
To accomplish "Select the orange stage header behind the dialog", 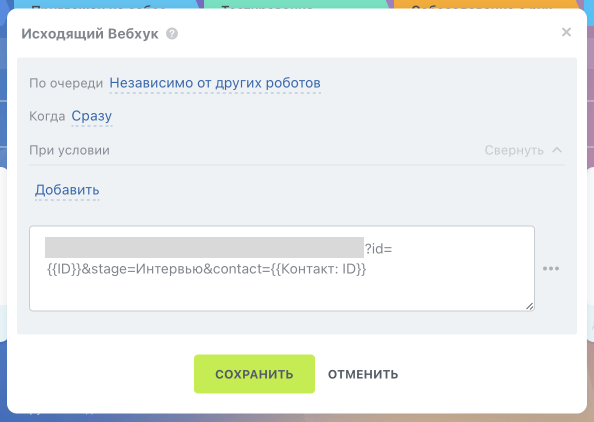I will 487,5.
